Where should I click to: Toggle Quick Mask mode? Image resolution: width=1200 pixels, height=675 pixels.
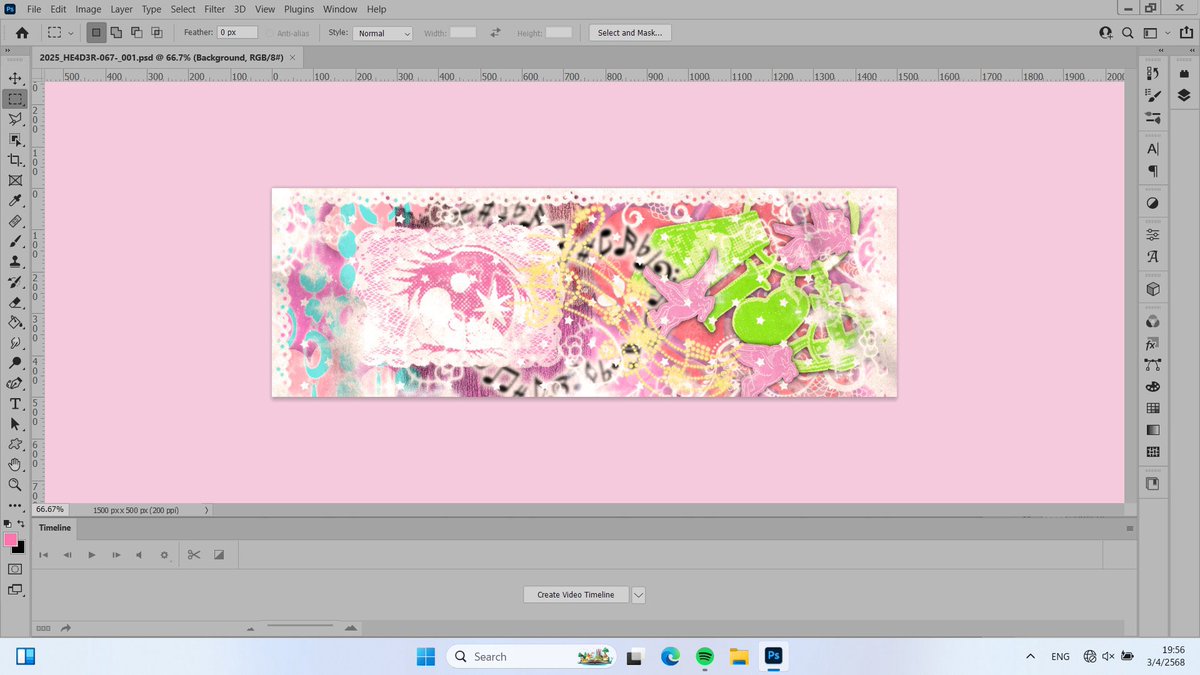tap(15, 568)
